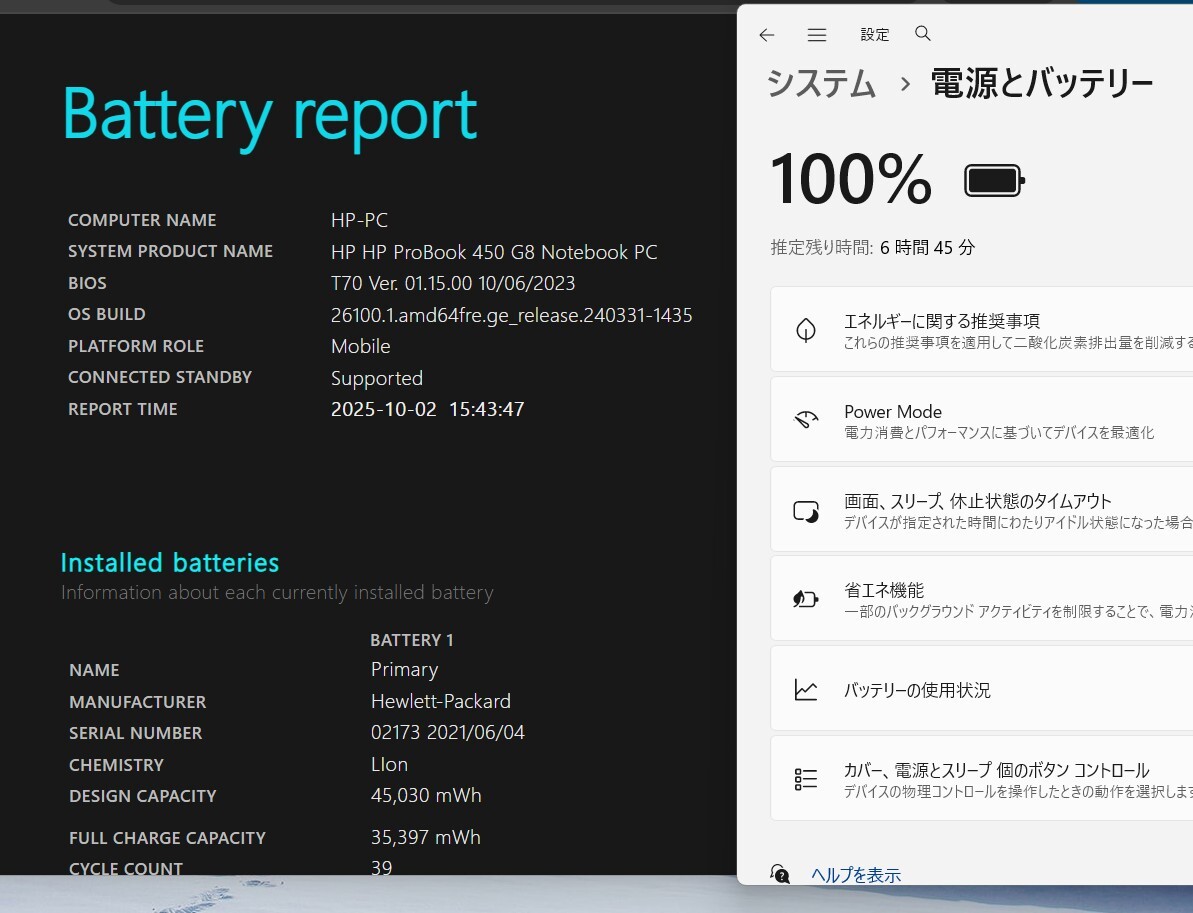Viewport: 1193px width, 913px height.
Task: Click the lid and power button controls icon
Action: (x=806, y=779)
